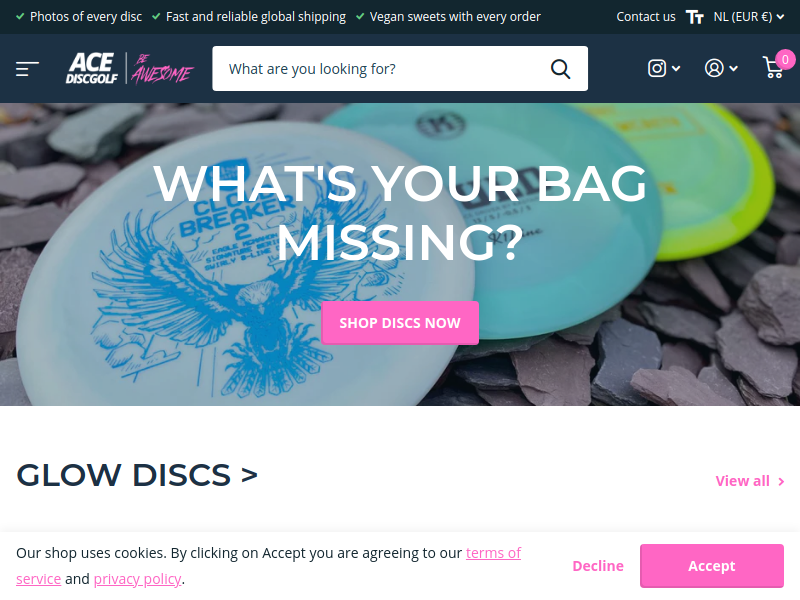View all glow discs

click(749, 481)
